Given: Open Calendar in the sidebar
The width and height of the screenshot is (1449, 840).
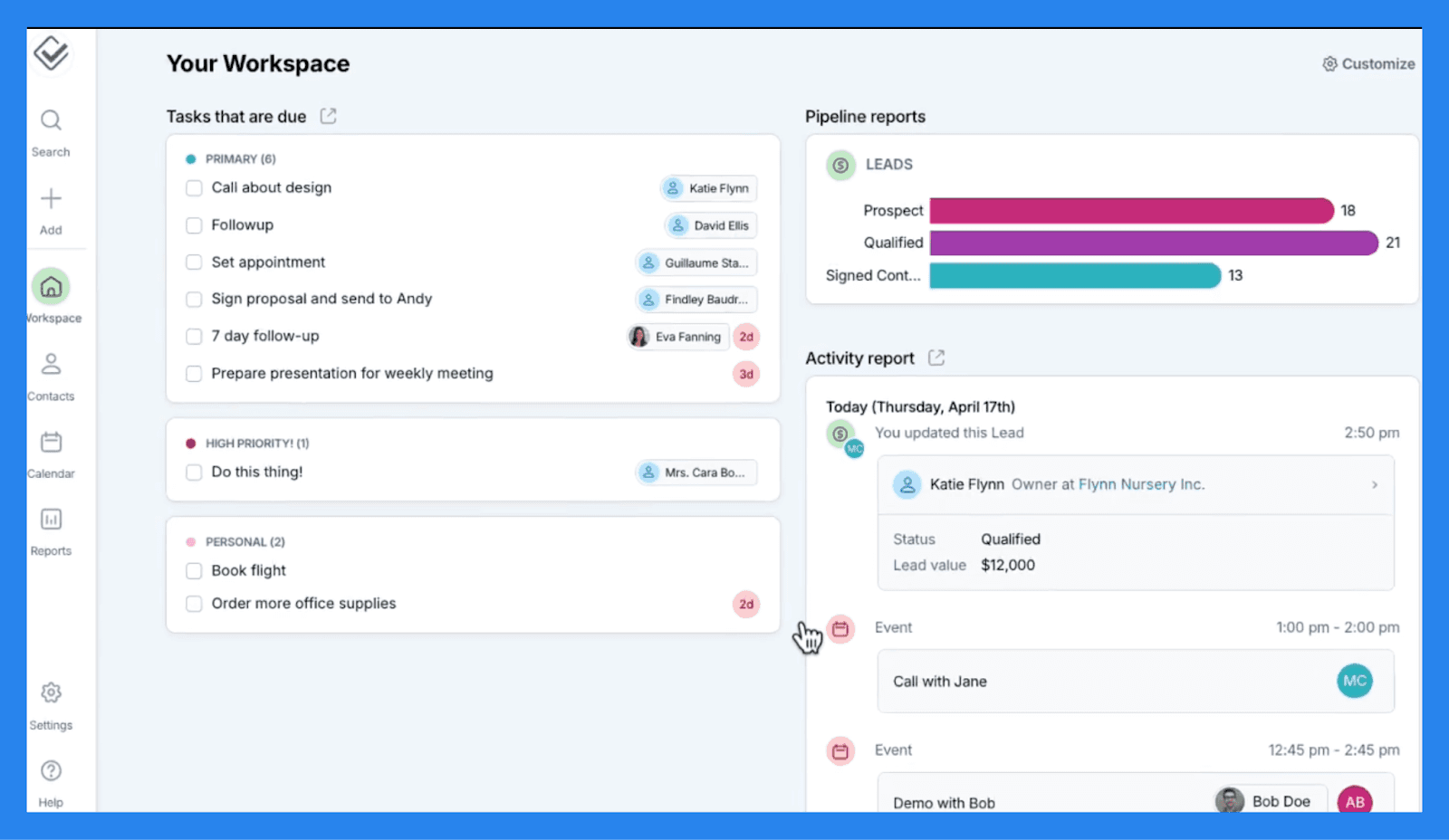Looking at the screenshot, I should (51, 454).
